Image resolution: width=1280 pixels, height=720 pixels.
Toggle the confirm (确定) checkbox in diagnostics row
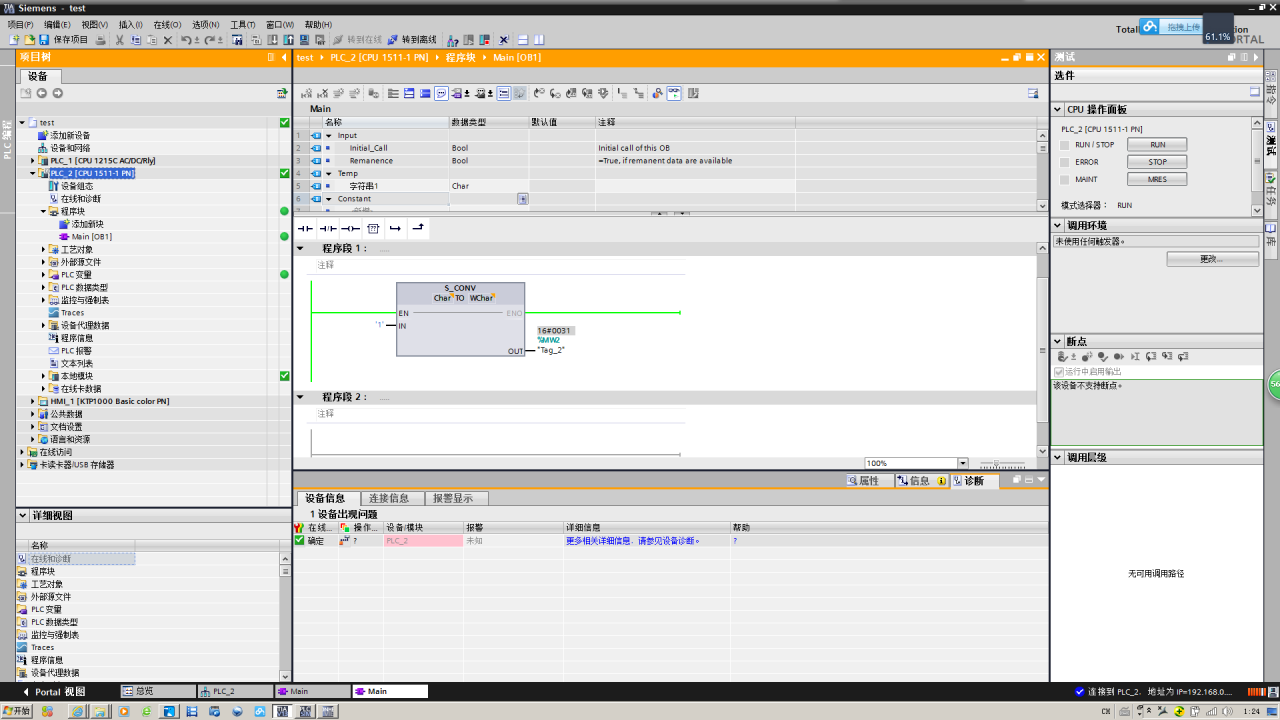click(299, 541)
